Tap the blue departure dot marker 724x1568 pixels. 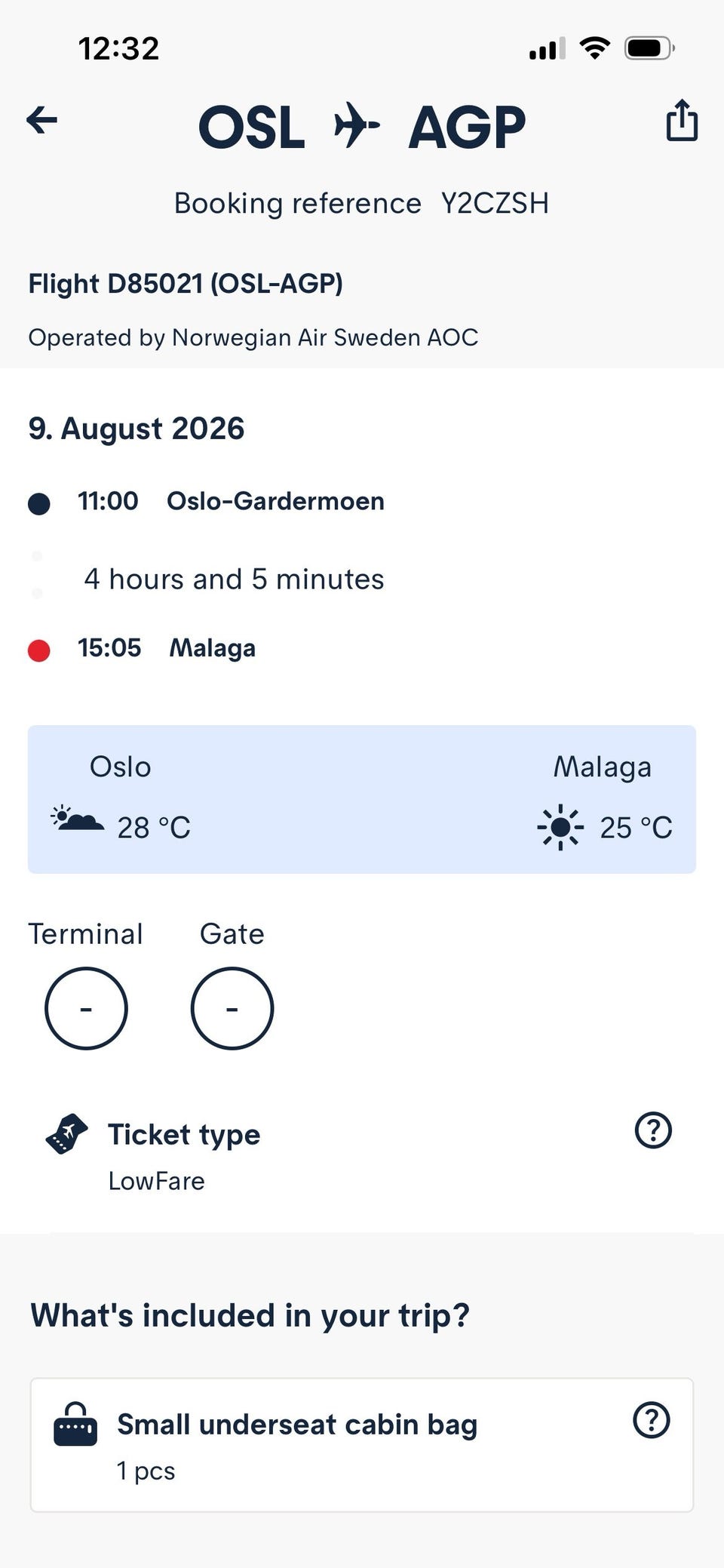(x=39, y=503)
